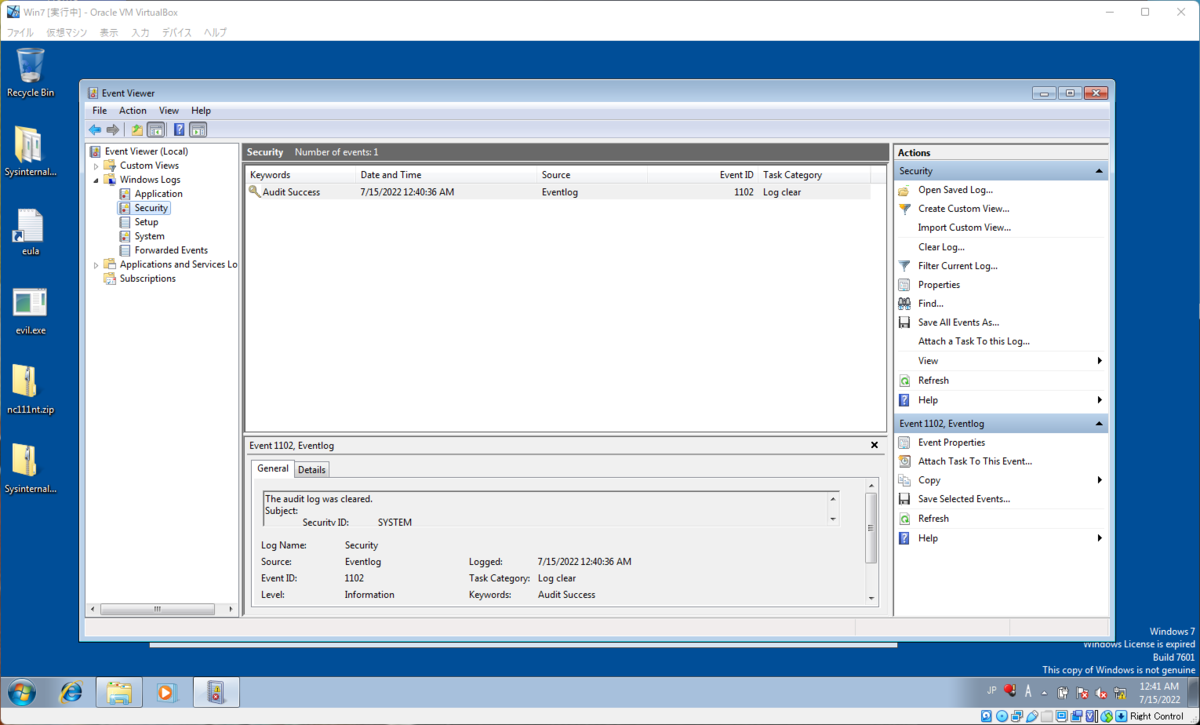Click Create Custom View... action
Image resolution: width=1200 pixels, height=725 pixels.
tap(964, 209)
